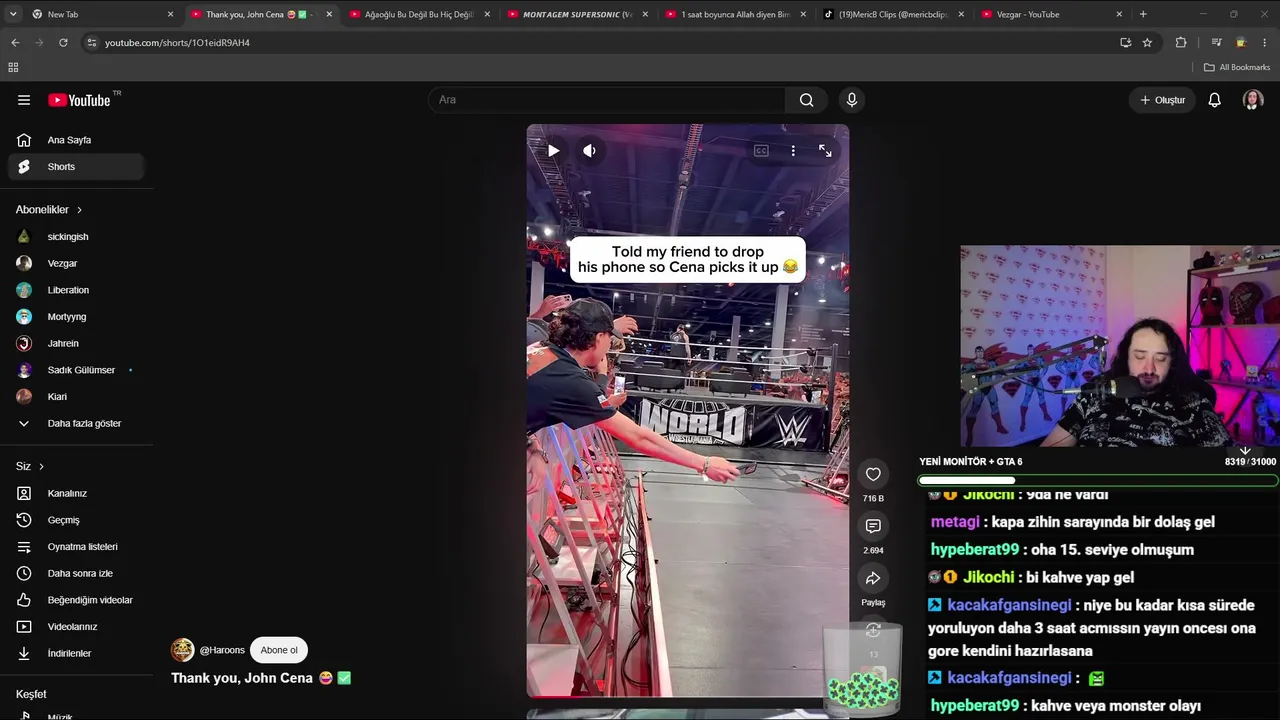Open the Liberation subscription channel

75,290
